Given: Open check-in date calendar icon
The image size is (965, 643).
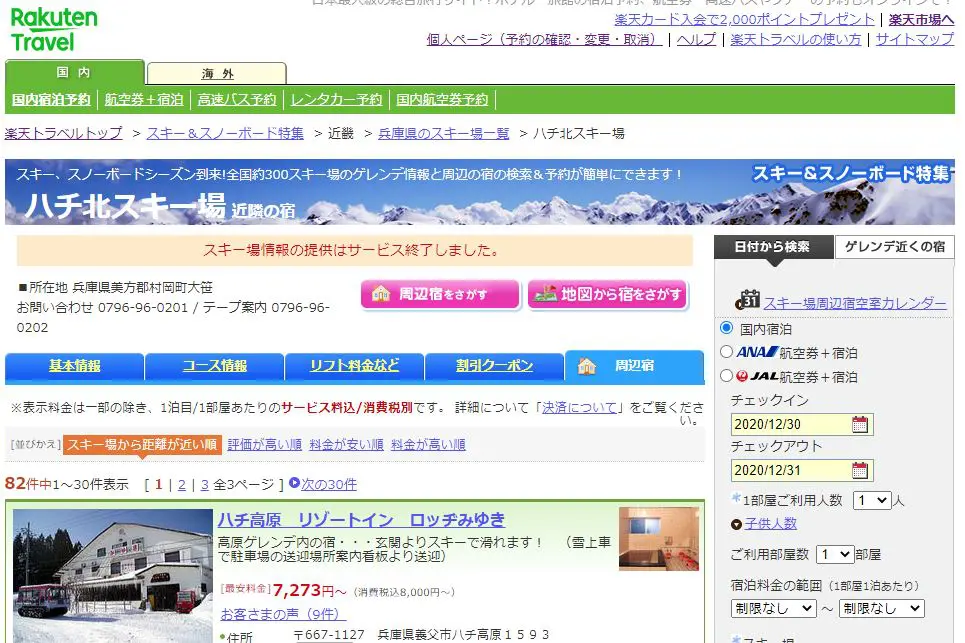Looking at the screenshot, I should (x=860, y=425).
